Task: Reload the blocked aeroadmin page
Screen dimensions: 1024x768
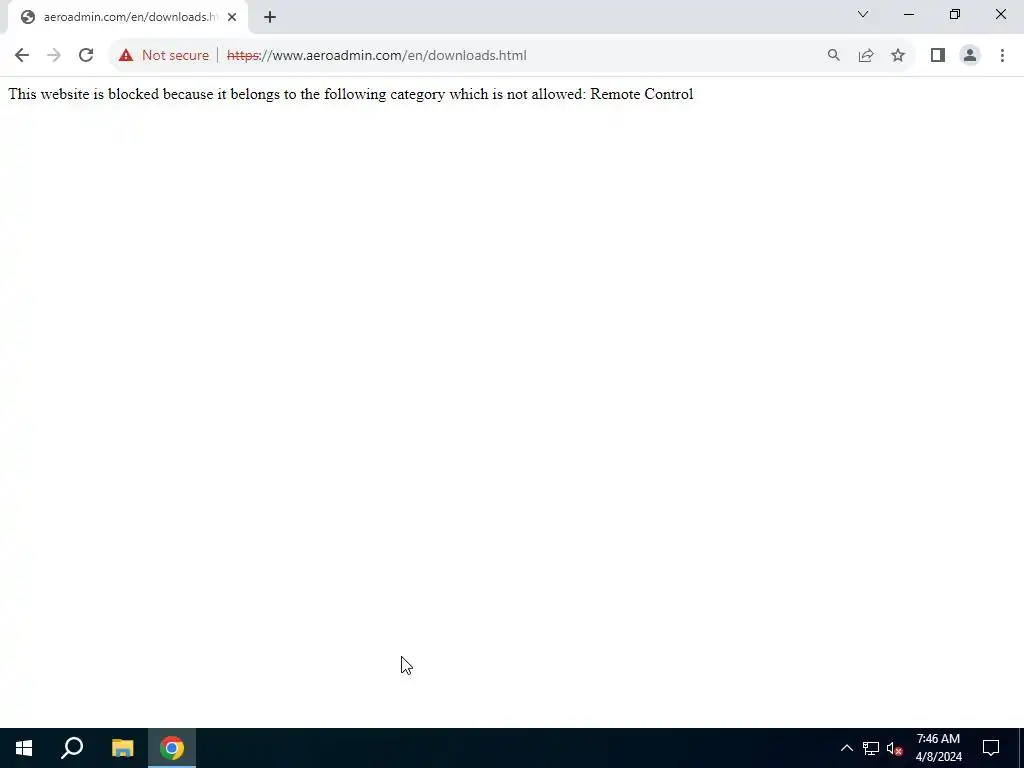Action: point(86,56)
